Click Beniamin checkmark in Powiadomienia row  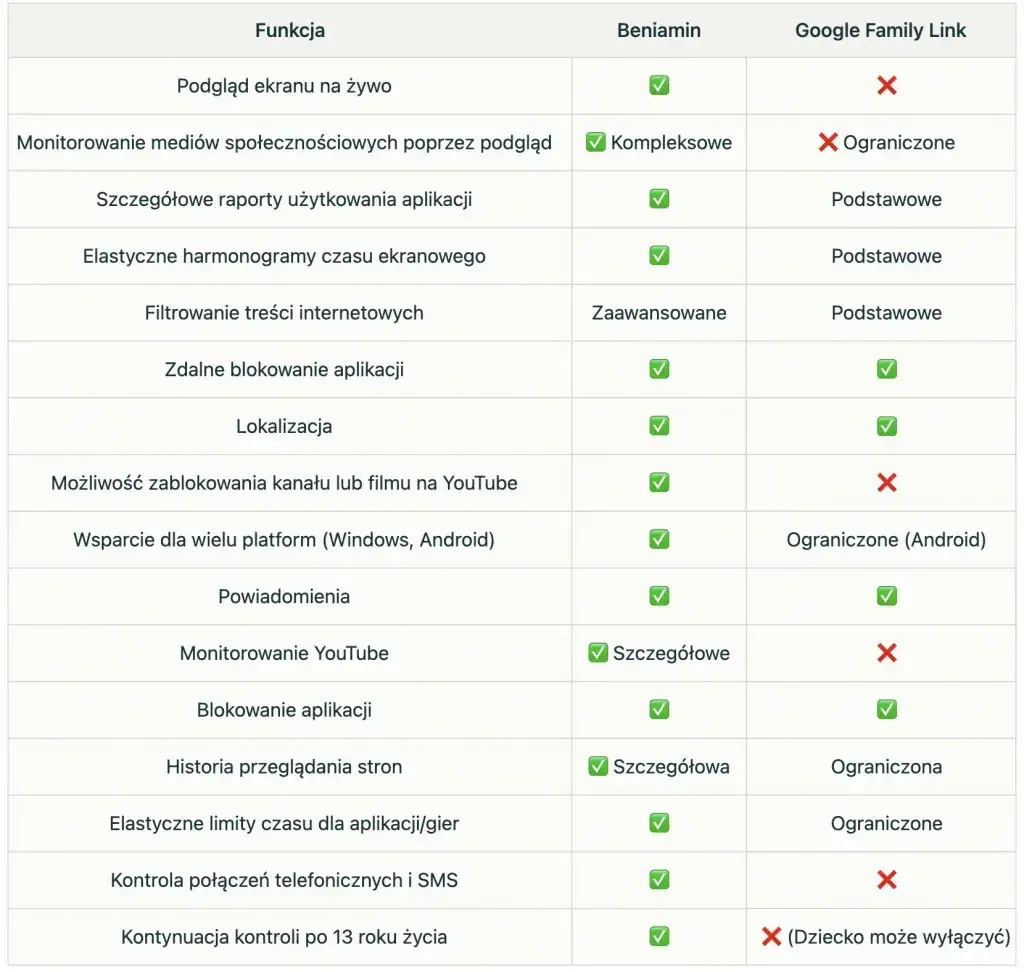click(659, 596)
